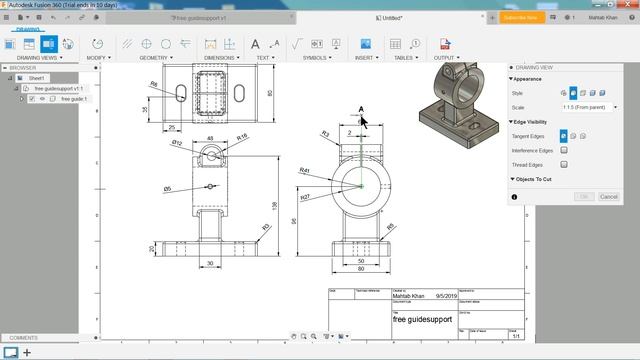Collapse the Objects To Cut section
This screenshot has height=360, width=640.
(x=512, y=179)
